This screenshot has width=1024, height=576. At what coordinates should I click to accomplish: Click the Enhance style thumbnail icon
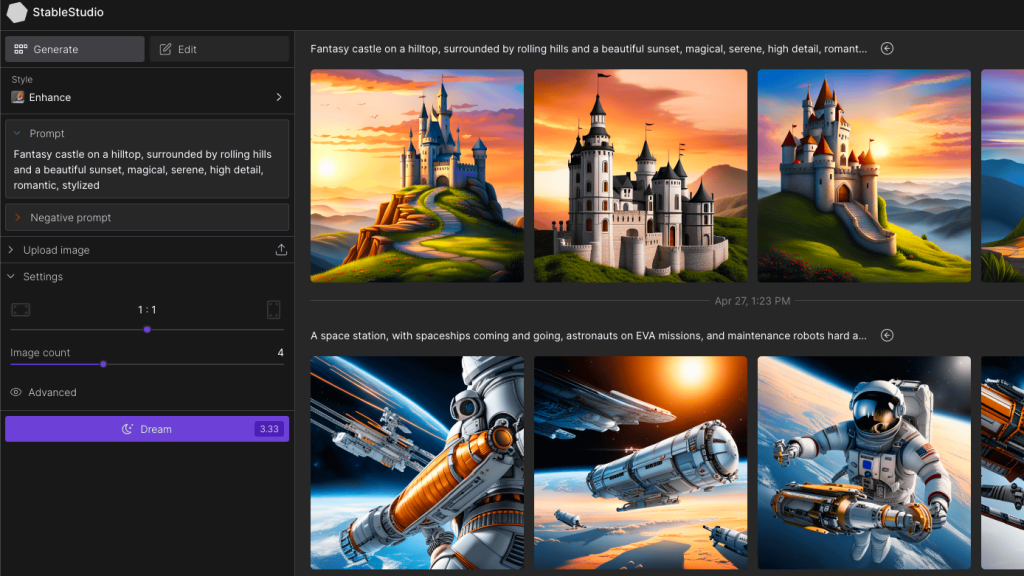(18, 97)
